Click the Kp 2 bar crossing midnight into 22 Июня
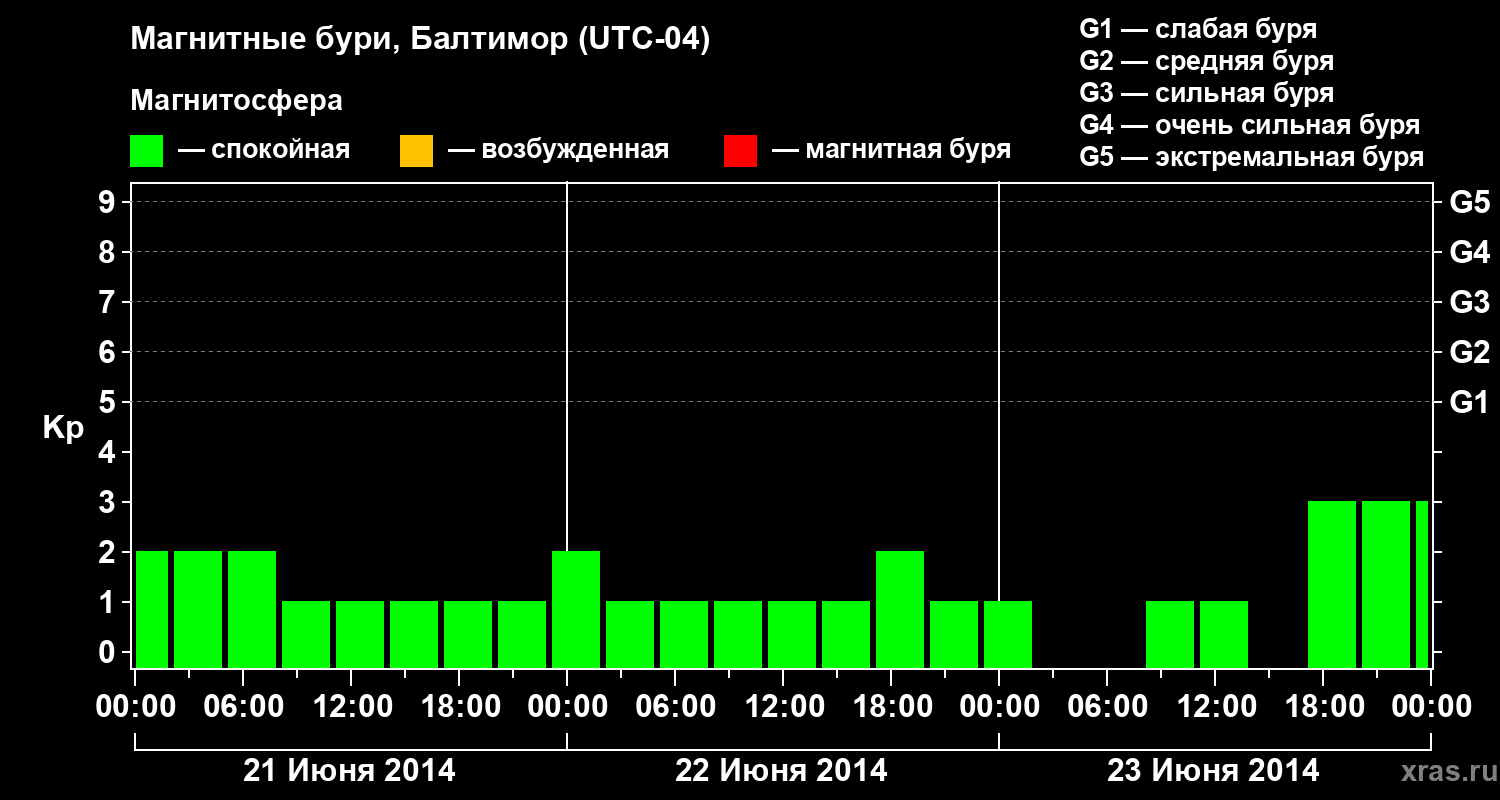The image size is (1500, 800). click(576, 609)
